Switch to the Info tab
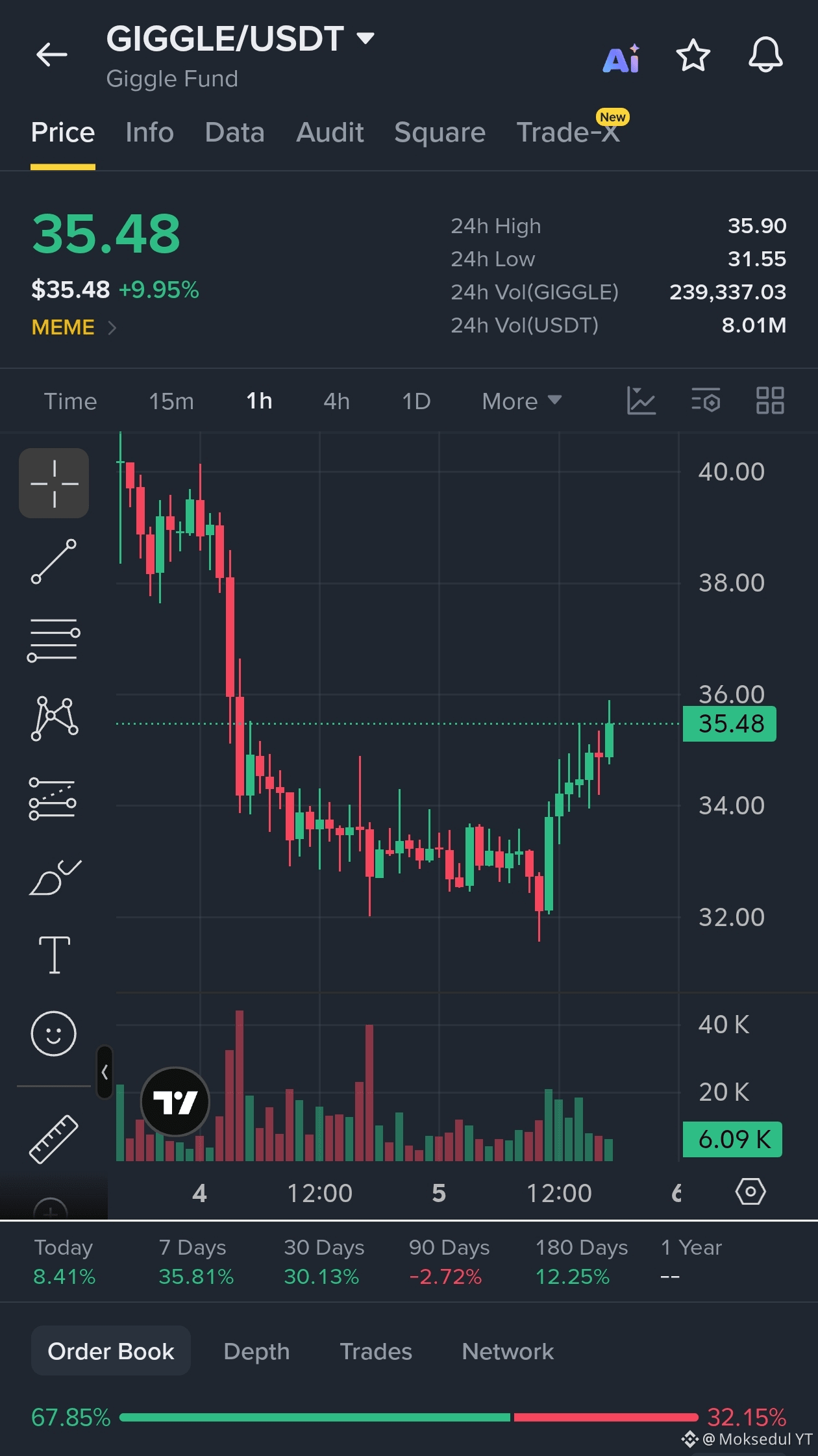The image size is (818, 1456). pos(149,132)
